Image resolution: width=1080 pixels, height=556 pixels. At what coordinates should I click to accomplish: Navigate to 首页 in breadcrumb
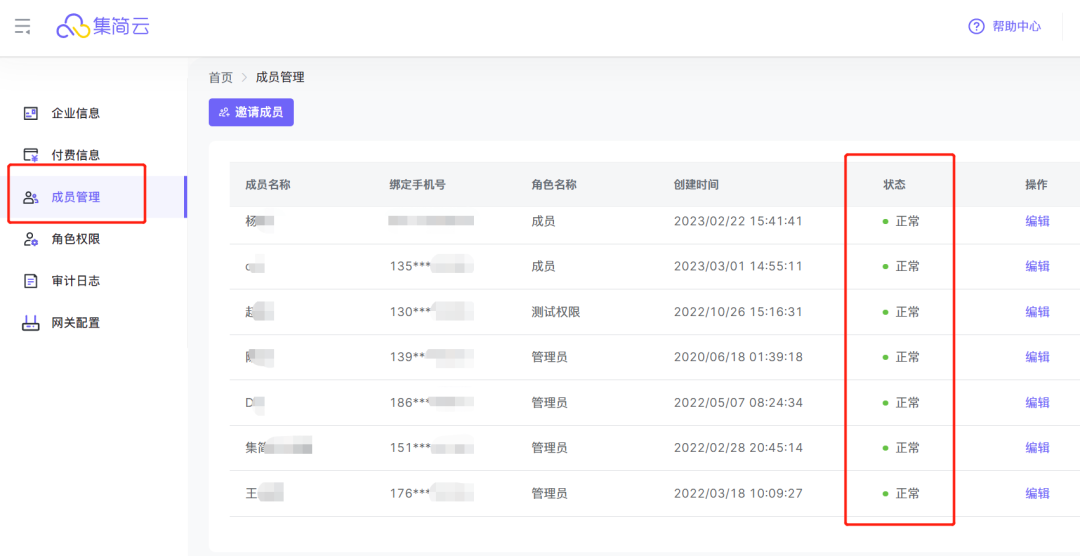pos(220,78)
